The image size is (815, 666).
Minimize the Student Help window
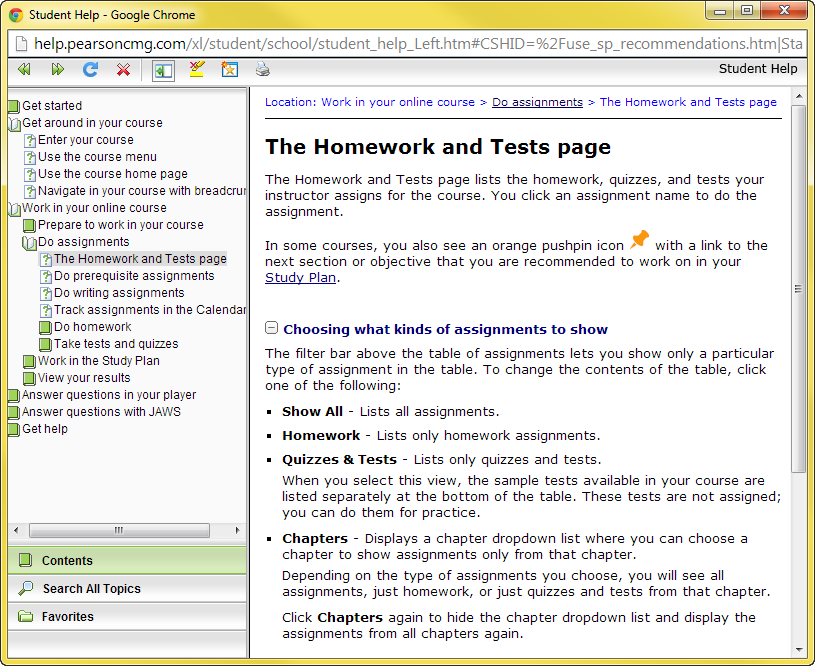[x=720, y=11]
